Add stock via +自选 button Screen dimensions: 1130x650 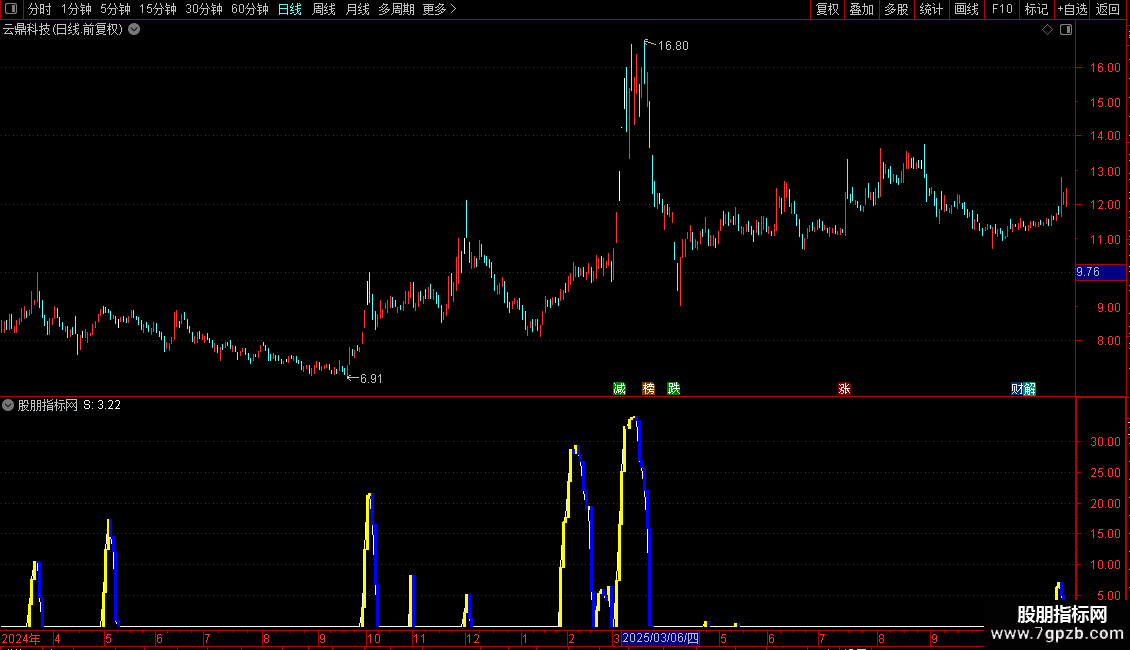click(1072, 9)
